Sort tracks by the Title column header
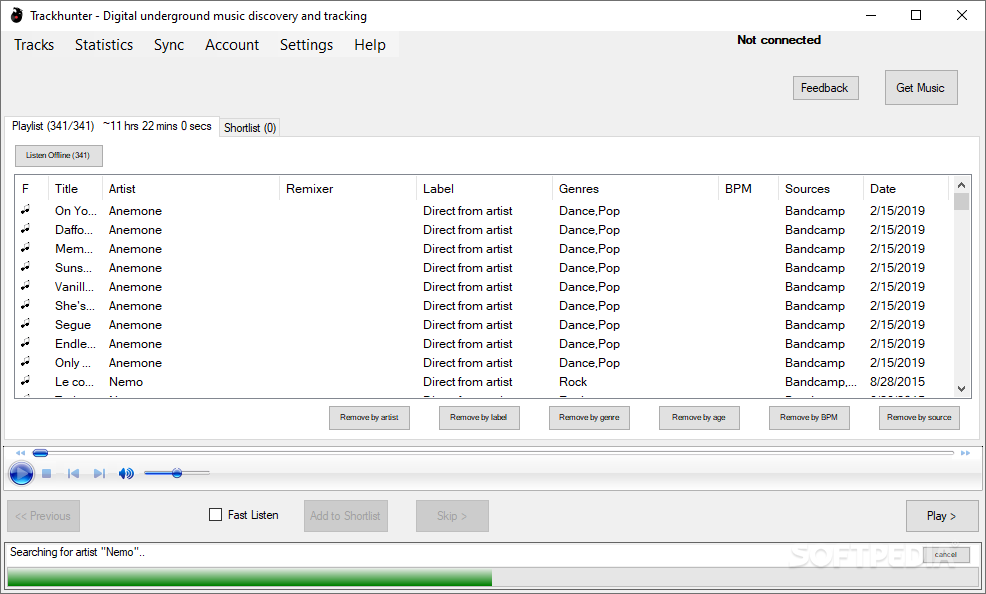Viewport: 986px width, 594px height. click(75, 189)
